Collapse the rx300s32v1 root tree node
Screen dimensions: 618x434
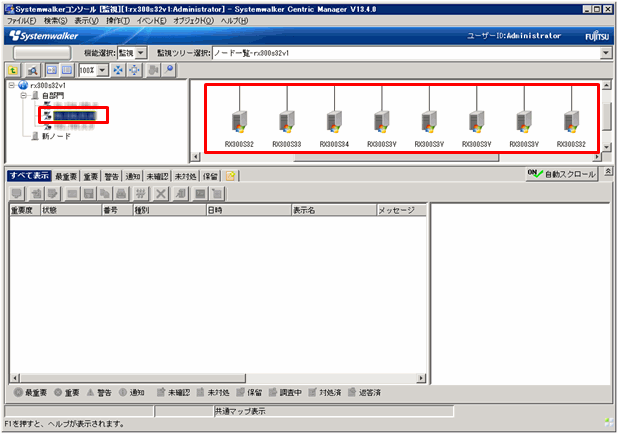pyautogui.click(x=12, y=85)
